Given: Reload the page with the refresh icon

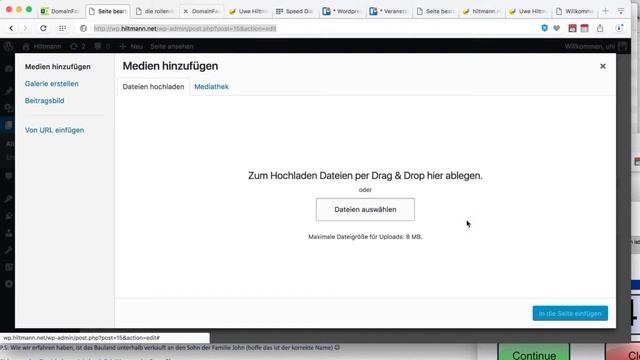Looking at the screenshot, I should point(43,28).
